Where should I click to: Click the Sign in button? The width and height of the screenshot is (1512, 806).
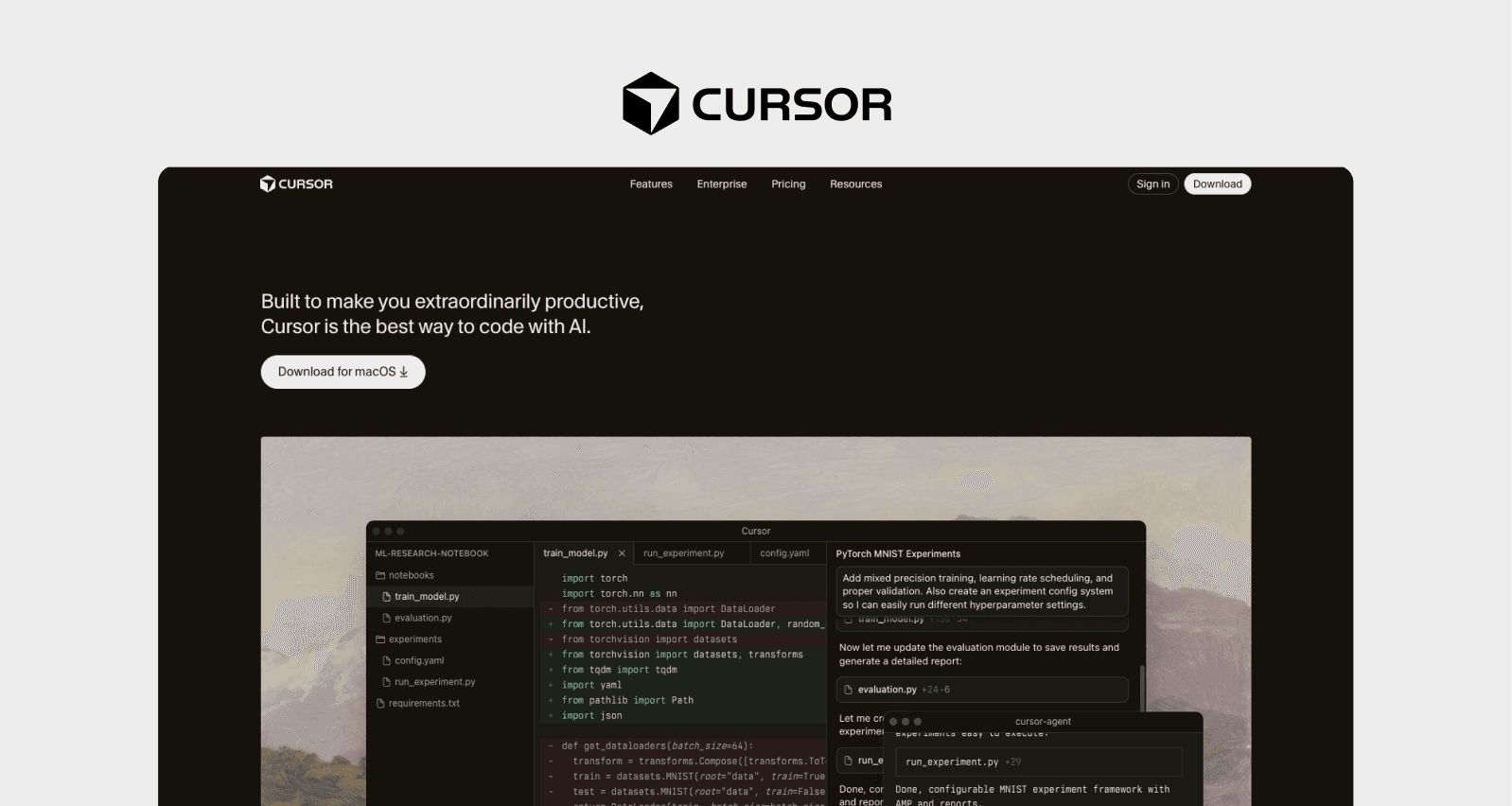pos(1152,184)
